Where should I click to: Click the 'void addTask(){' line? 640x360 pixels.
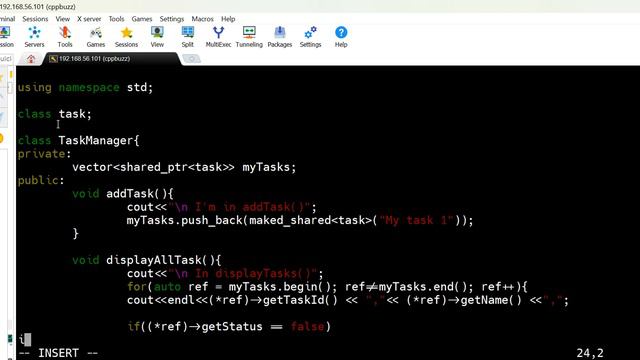tap(123, 193)
